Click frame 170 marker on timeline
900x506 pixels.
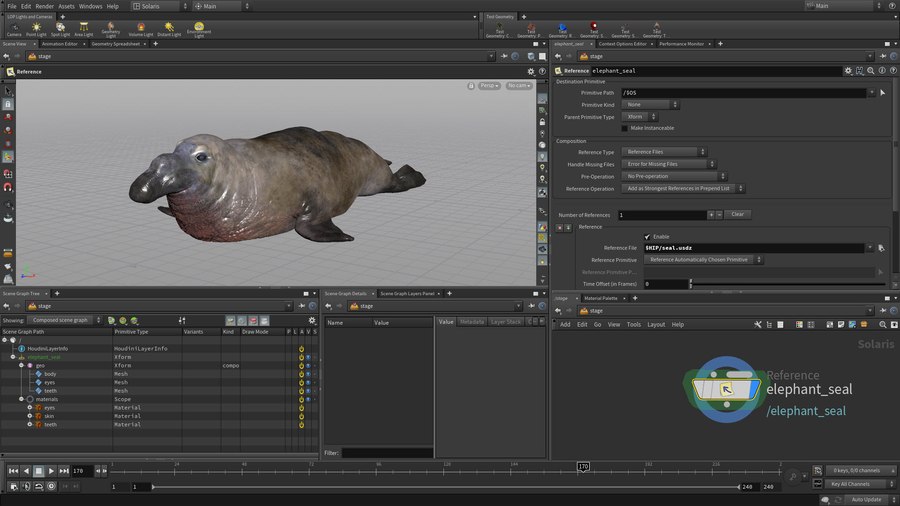(x=583, y=466)
